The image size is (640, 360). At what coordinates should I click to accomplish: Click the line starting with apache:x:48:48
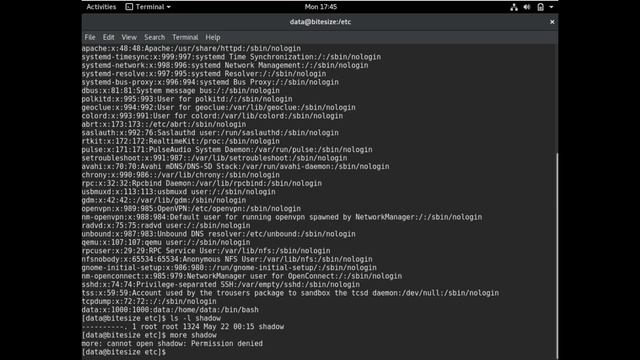(x=191, y=48)
